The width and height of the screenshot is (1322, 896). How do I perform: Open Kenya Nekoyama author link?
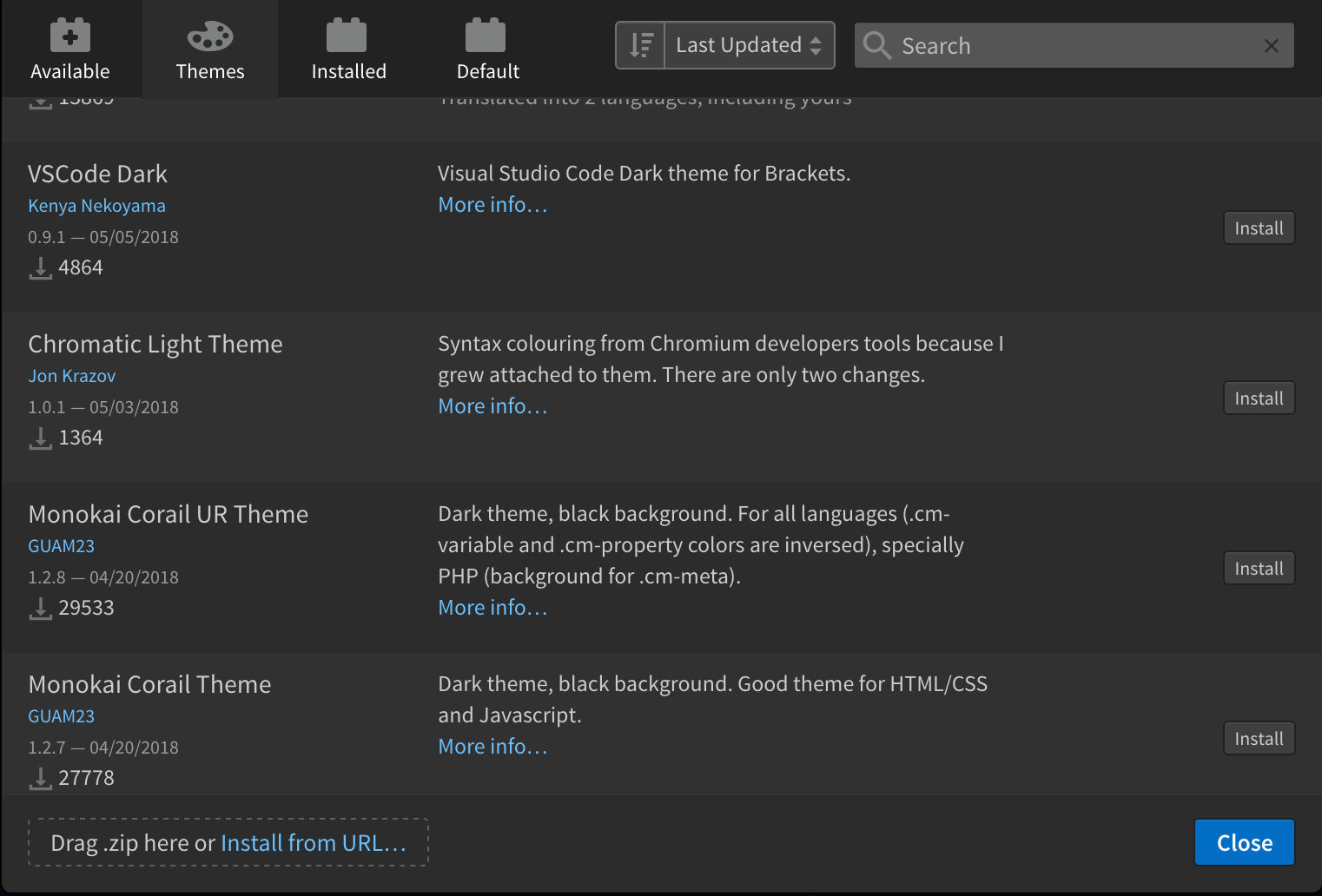tap(96, 205)
